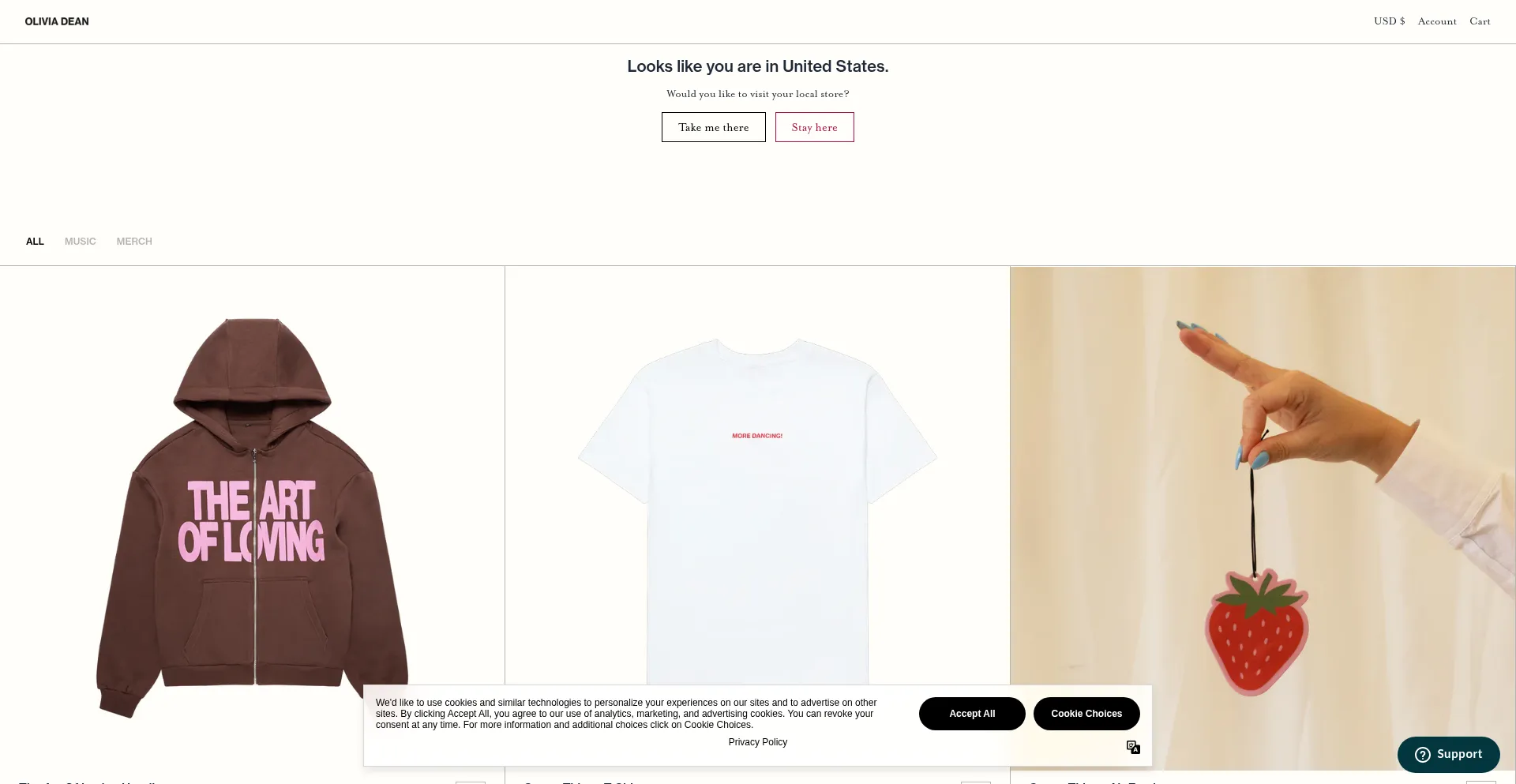Open the Cart
The height and width of the screenshot is (784, 1516).
pyautogui.click(x=1480, y=21)
